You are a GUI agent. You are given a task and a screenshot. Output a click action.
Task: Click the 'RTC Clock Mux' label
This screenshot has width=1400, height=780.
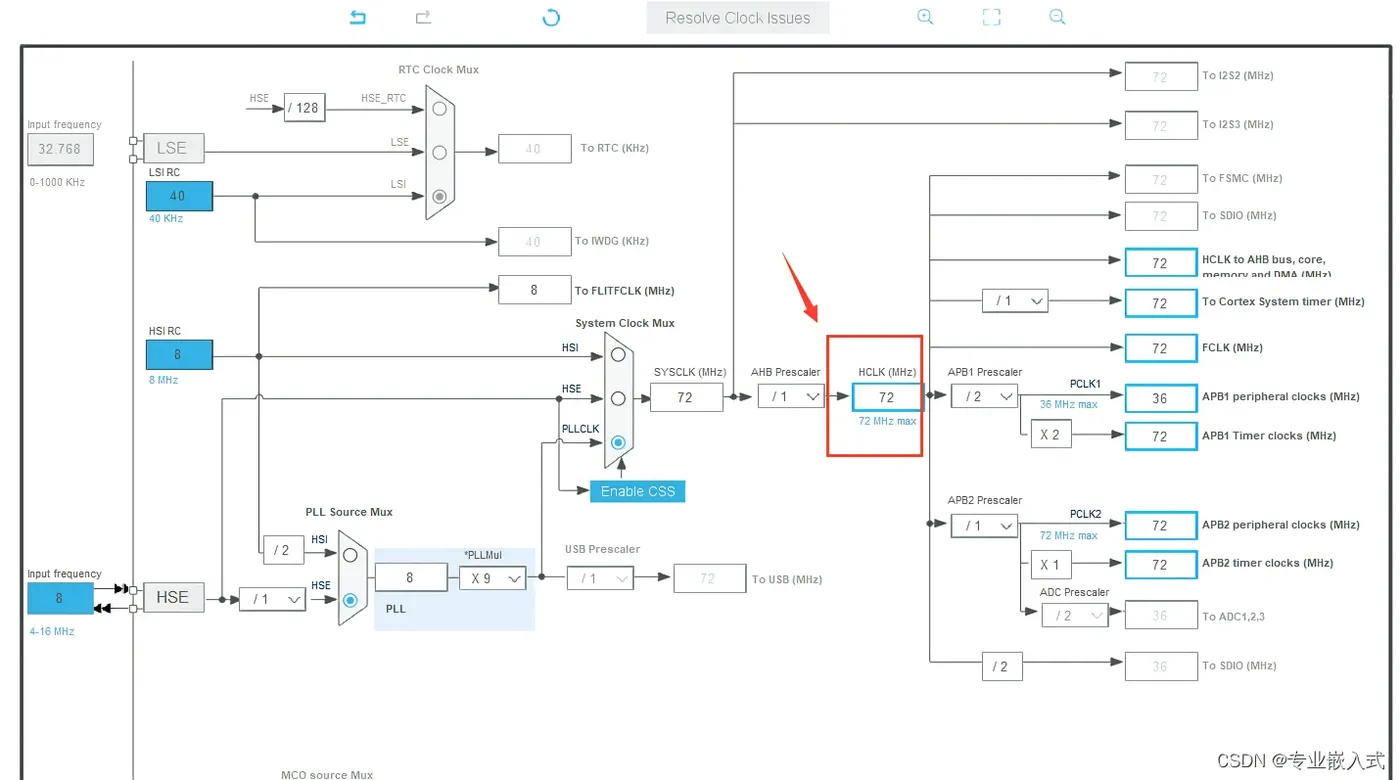[x=438, y=70]
